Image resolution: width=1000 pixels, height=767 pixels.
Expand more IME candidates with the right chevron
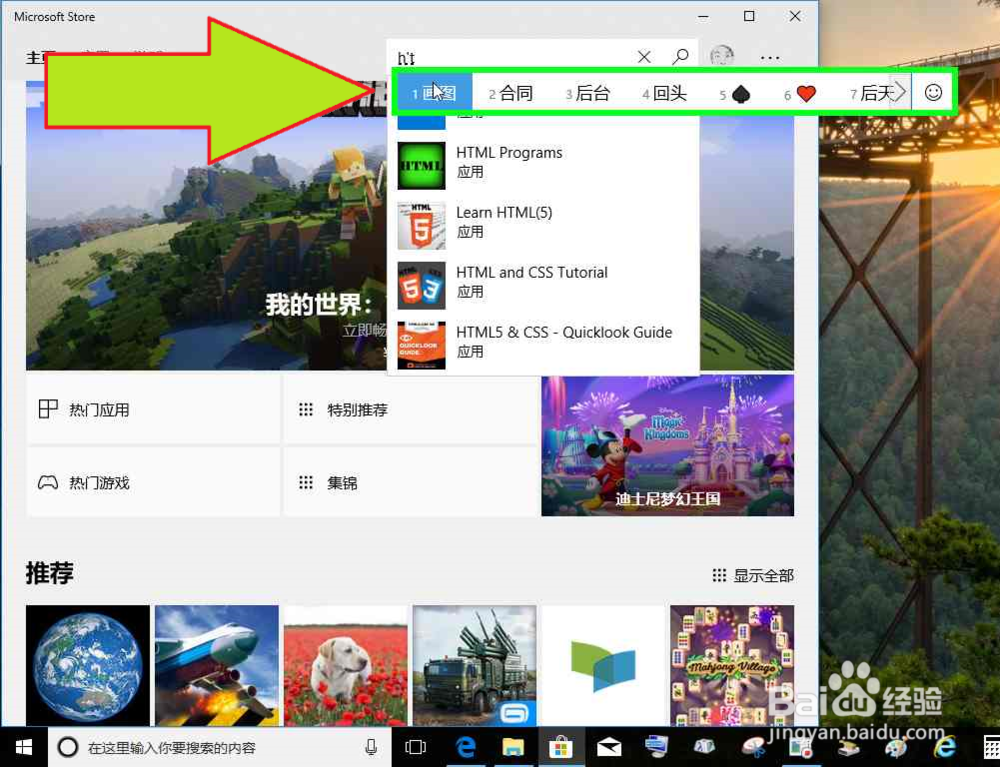tap(899, 92)
